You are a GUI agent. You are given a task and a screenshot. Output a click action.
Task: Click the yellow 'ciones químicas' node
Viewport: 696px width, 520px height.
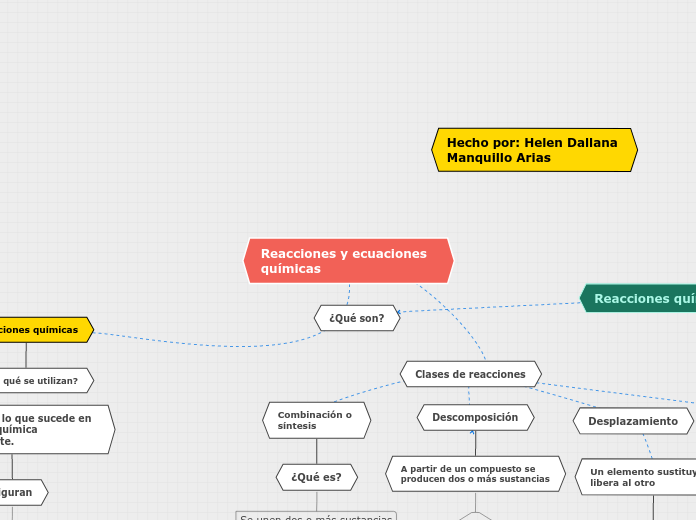tap(46, 329)
